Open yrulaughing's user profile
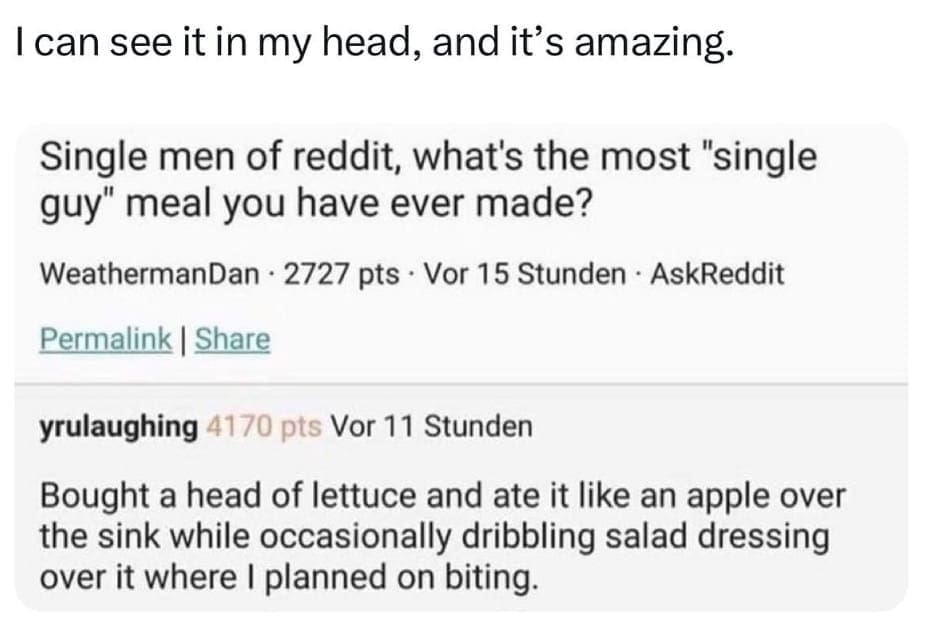 [x=118, y=427]
